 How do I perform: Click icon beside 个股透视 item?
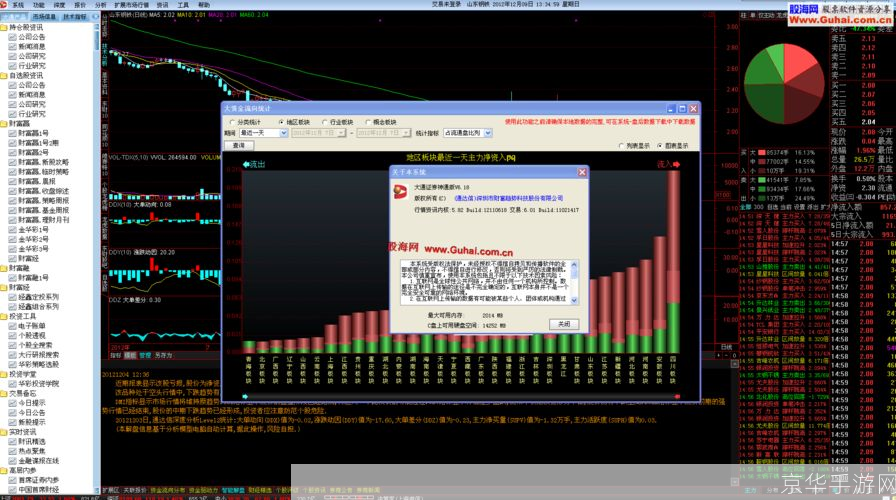click(x=13, y=335)
